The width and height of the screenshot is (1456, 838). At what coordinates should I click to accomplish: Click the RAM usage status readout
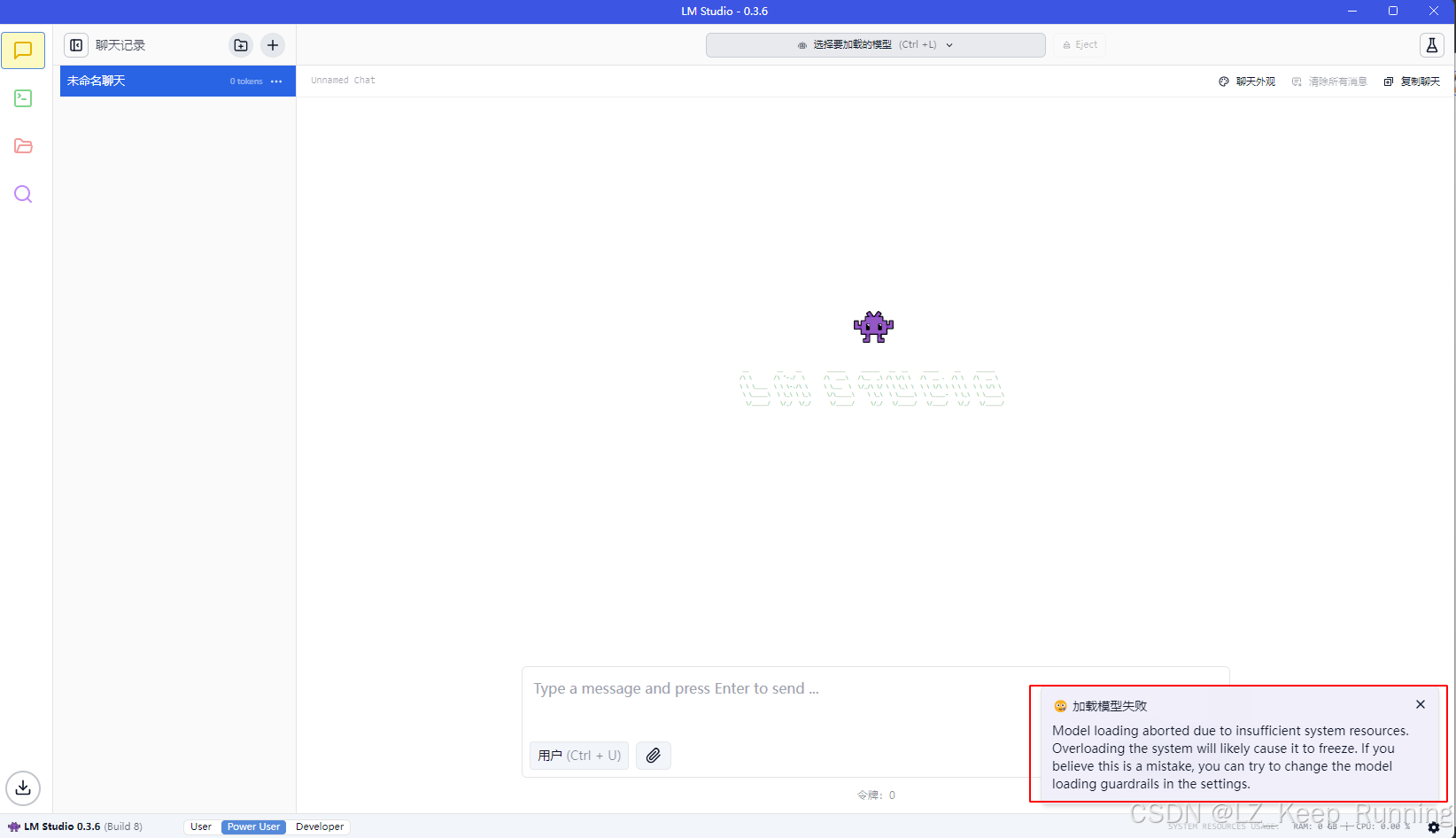pyautogui.click(x=1315, y=826)
